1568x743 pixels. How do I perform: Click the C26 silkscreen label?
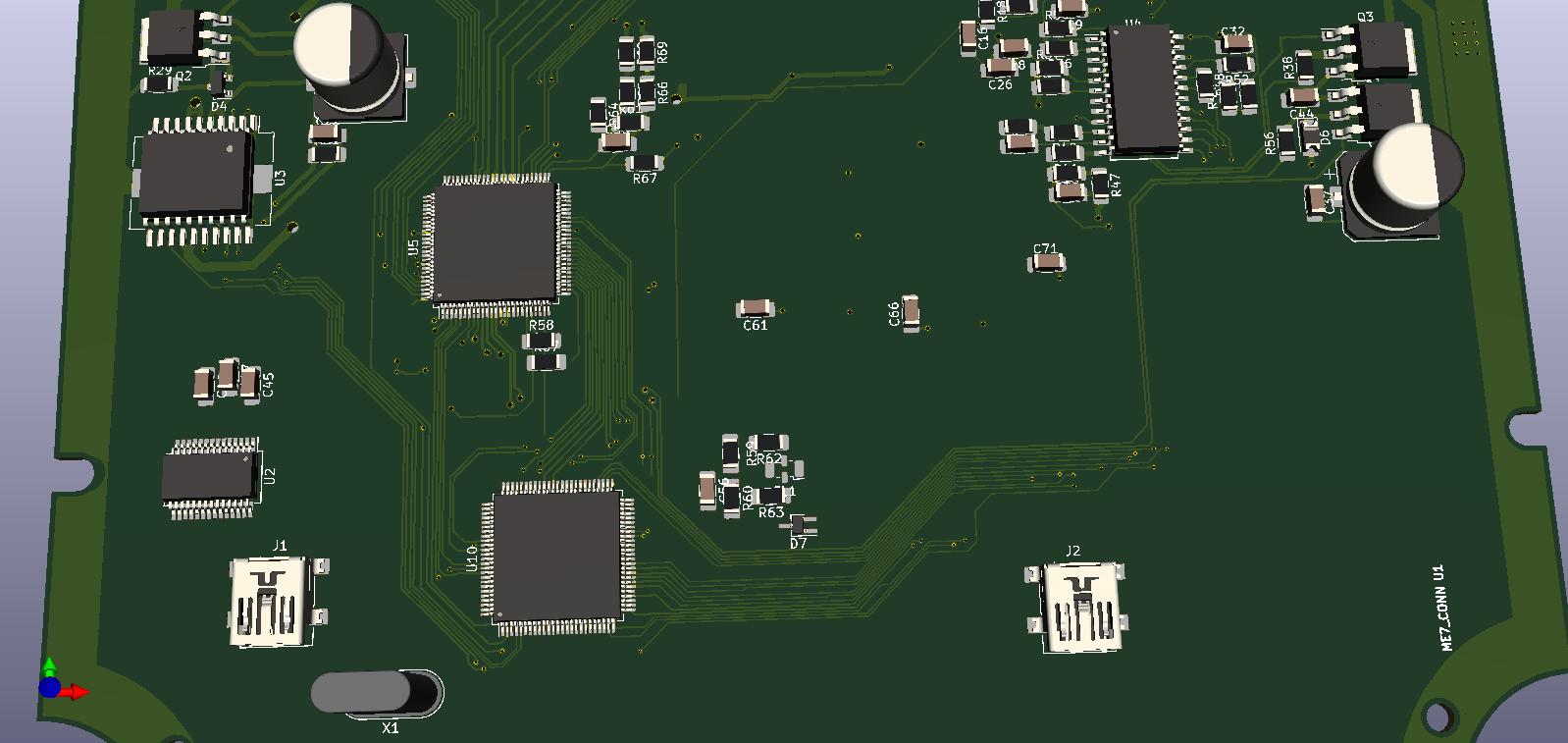click(x=1000, y=84)
